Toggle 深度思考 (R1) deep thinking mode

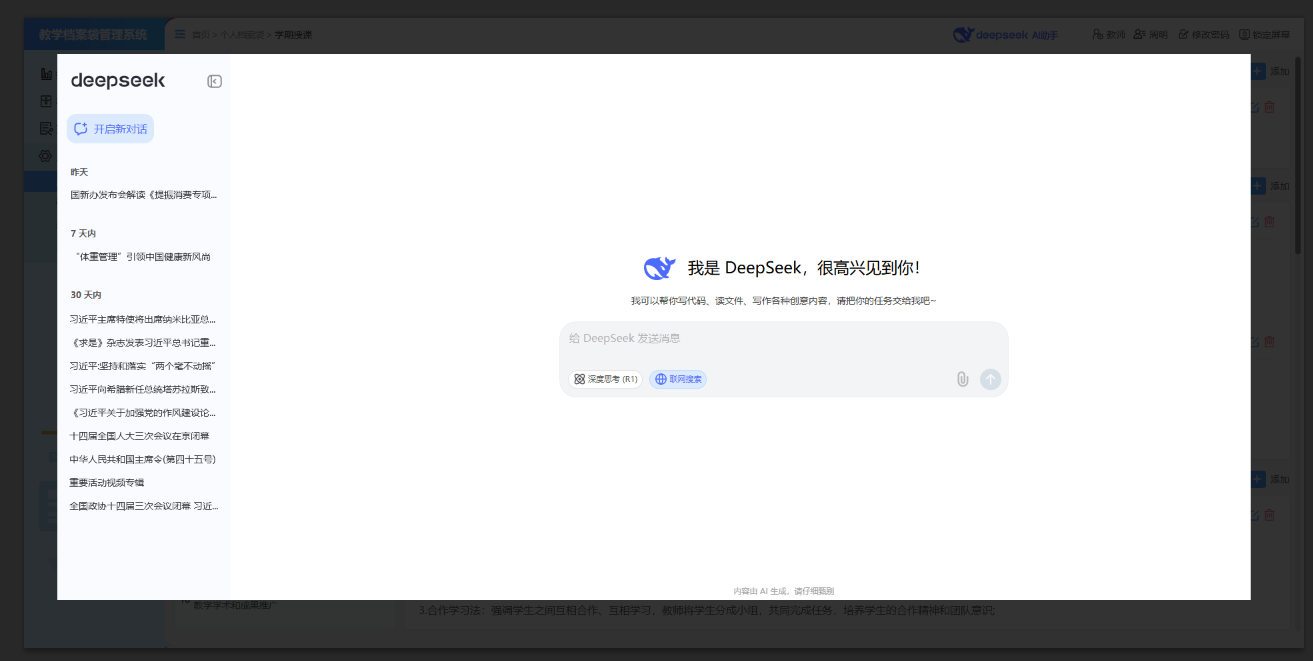click(x=605, y=379)
